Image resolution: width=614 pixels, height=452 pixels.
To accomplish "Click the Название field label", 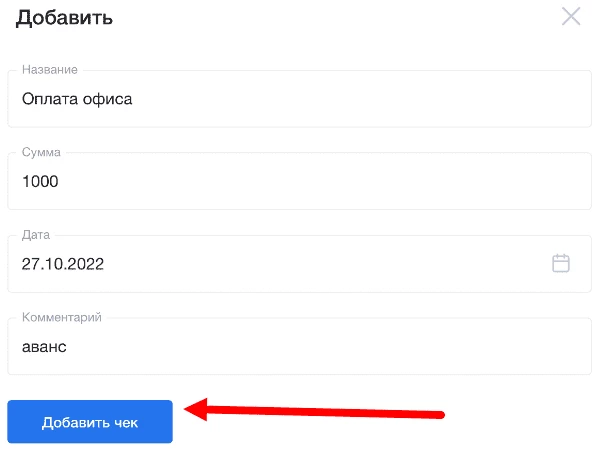I will 50,70.
